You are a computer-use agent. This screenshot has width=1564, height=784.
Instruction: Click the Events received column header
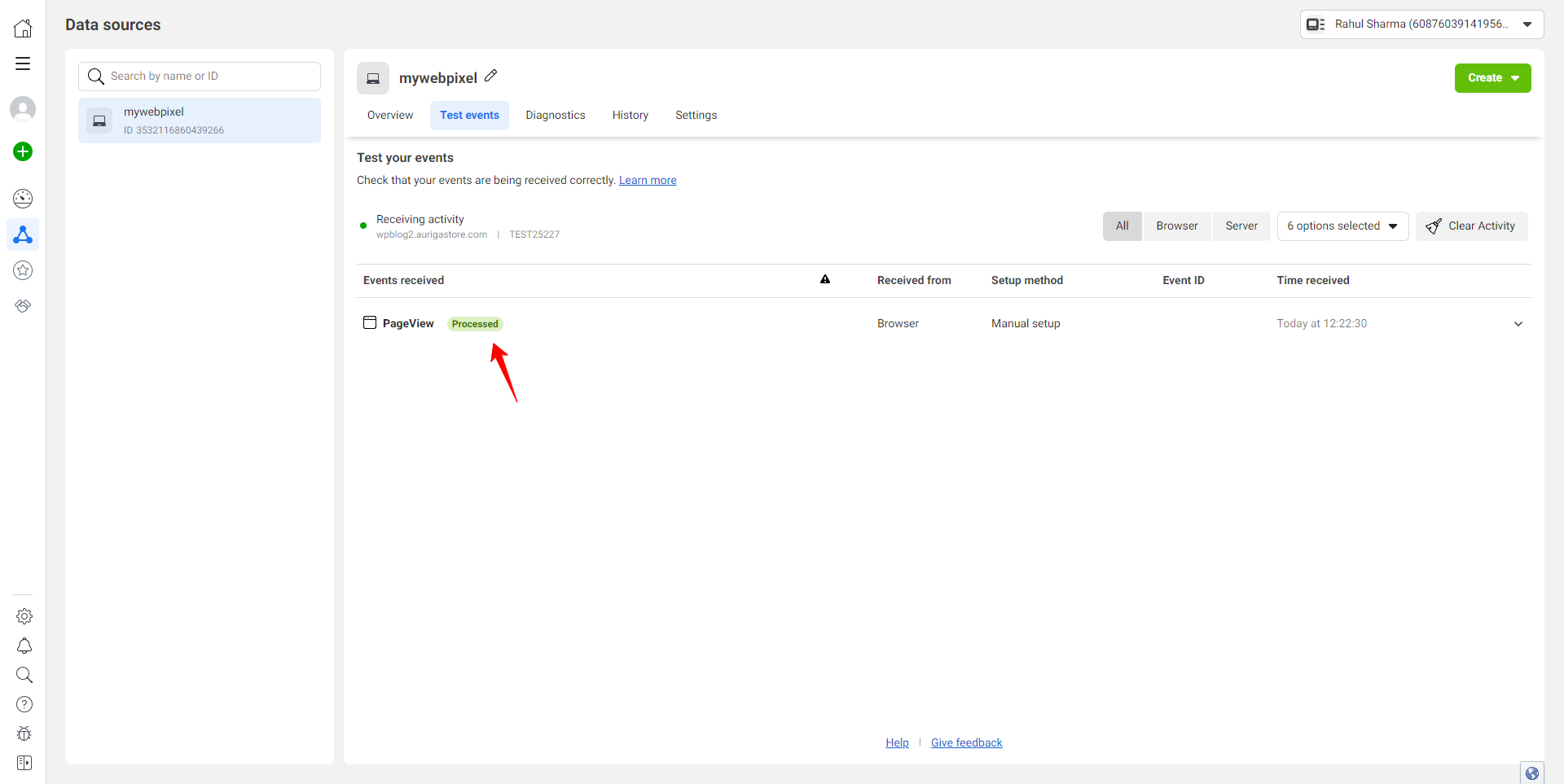403,280
